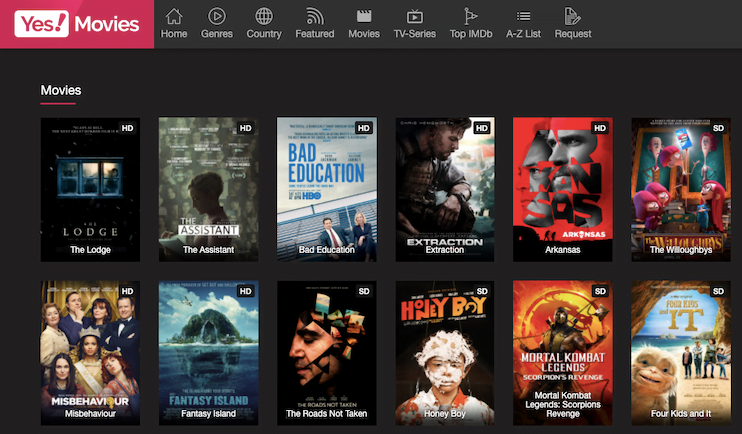Click the 'Mortal Kombat Legends: Scorpions Revenge' caption
The width and height of the screenshot is (742, 434).
(563, 405)
